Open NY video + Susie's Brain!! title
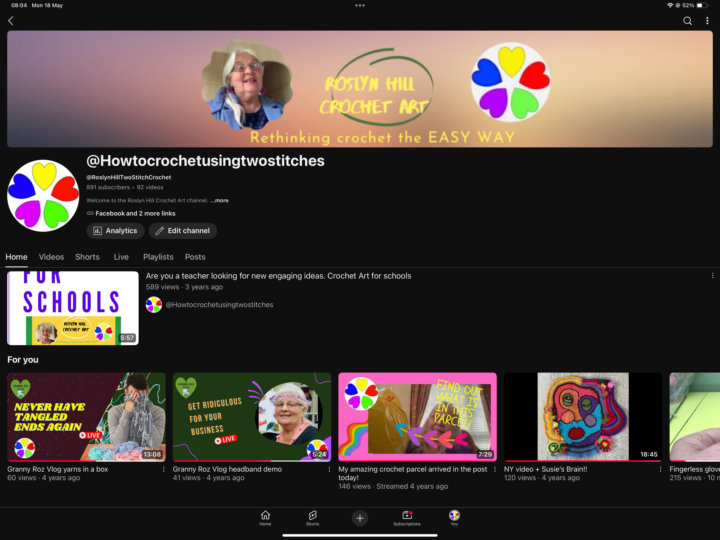Viewport: 720px width, 540px height. pos(546,469)
